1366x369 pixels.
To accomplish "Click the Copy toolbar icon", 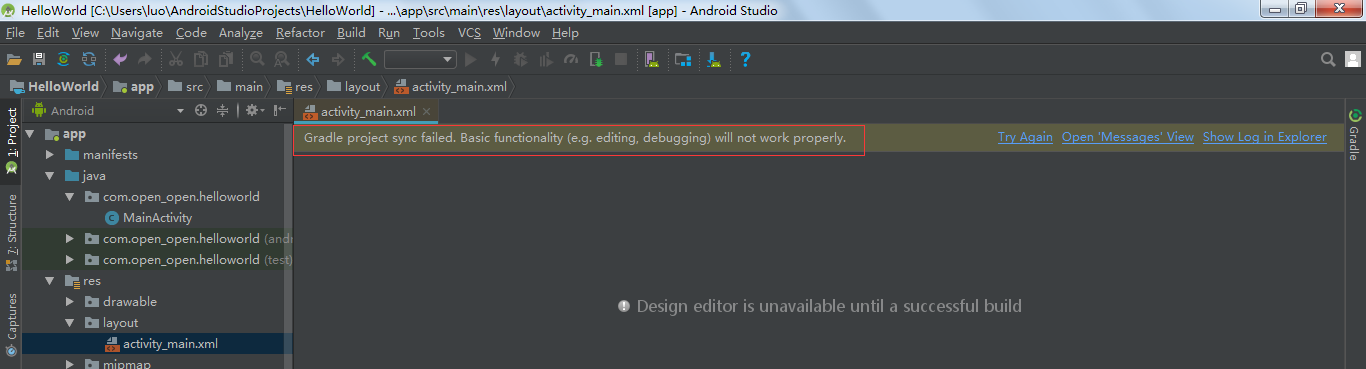I will (201, 60).
